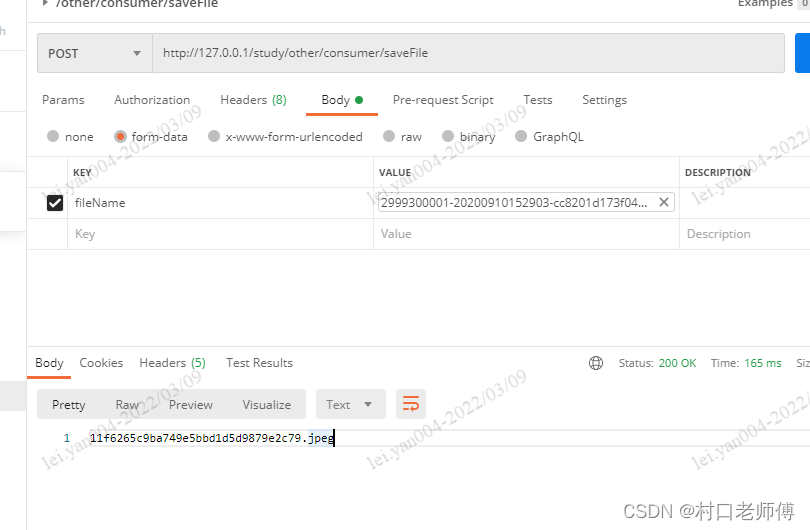The width and height of the screenshot is (810, 530).
Task: Open the response Body tab
Action: (49, 363)
